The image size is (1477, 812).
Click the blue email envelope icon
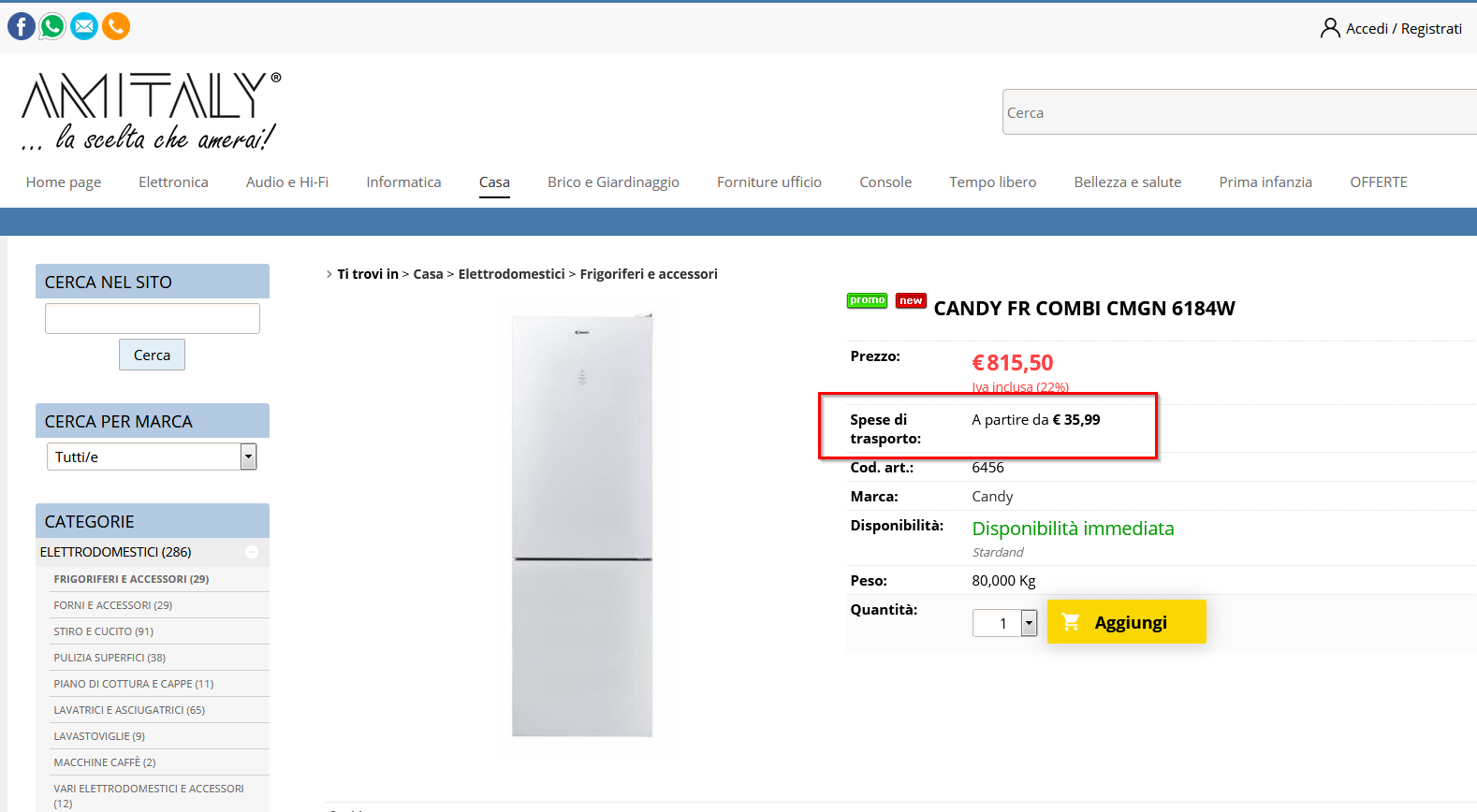point(84,26)
